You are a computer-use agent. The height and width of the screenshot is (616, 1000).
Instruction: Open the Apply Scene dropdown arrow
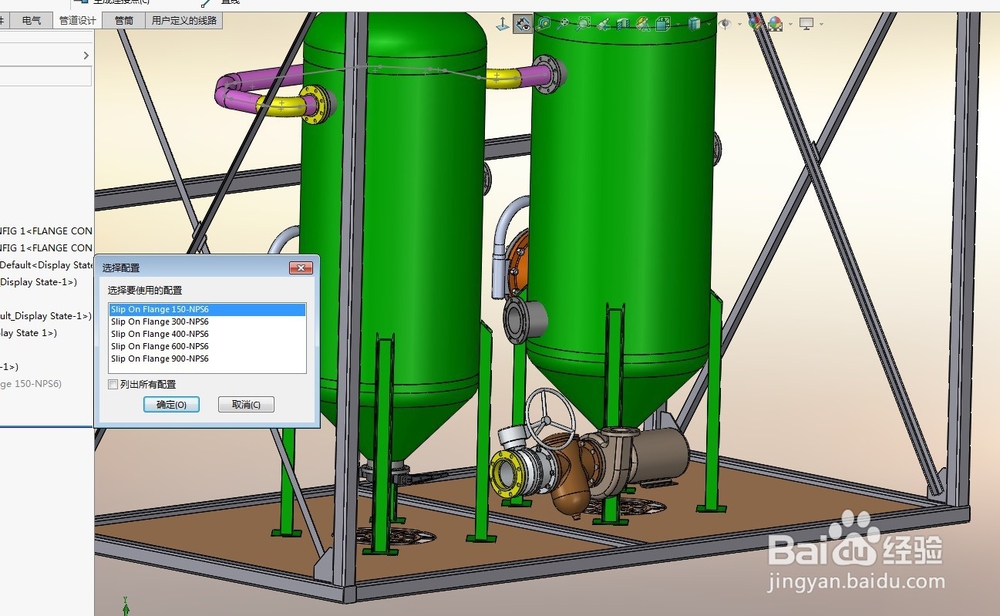tap(790, 24)
